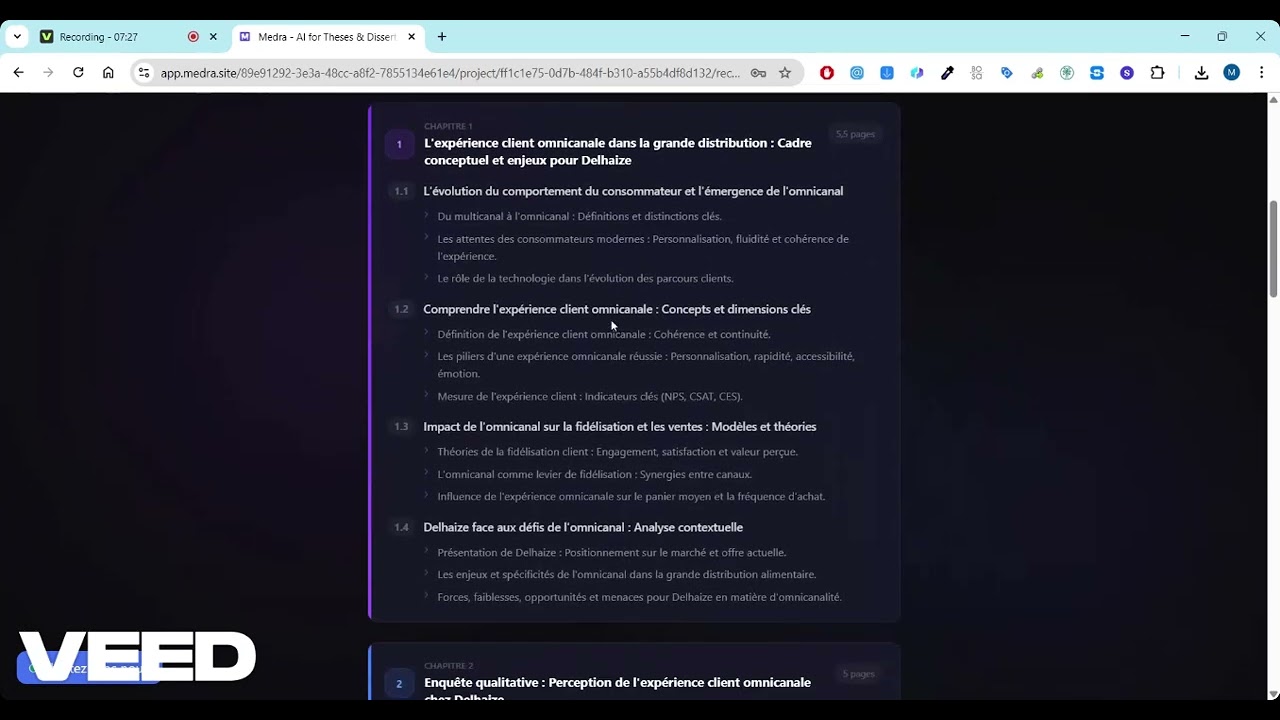Open the tab search dropdown arrow
Image resolution: width=1280 pixels, height=720 pixels.
coord(17,37)
